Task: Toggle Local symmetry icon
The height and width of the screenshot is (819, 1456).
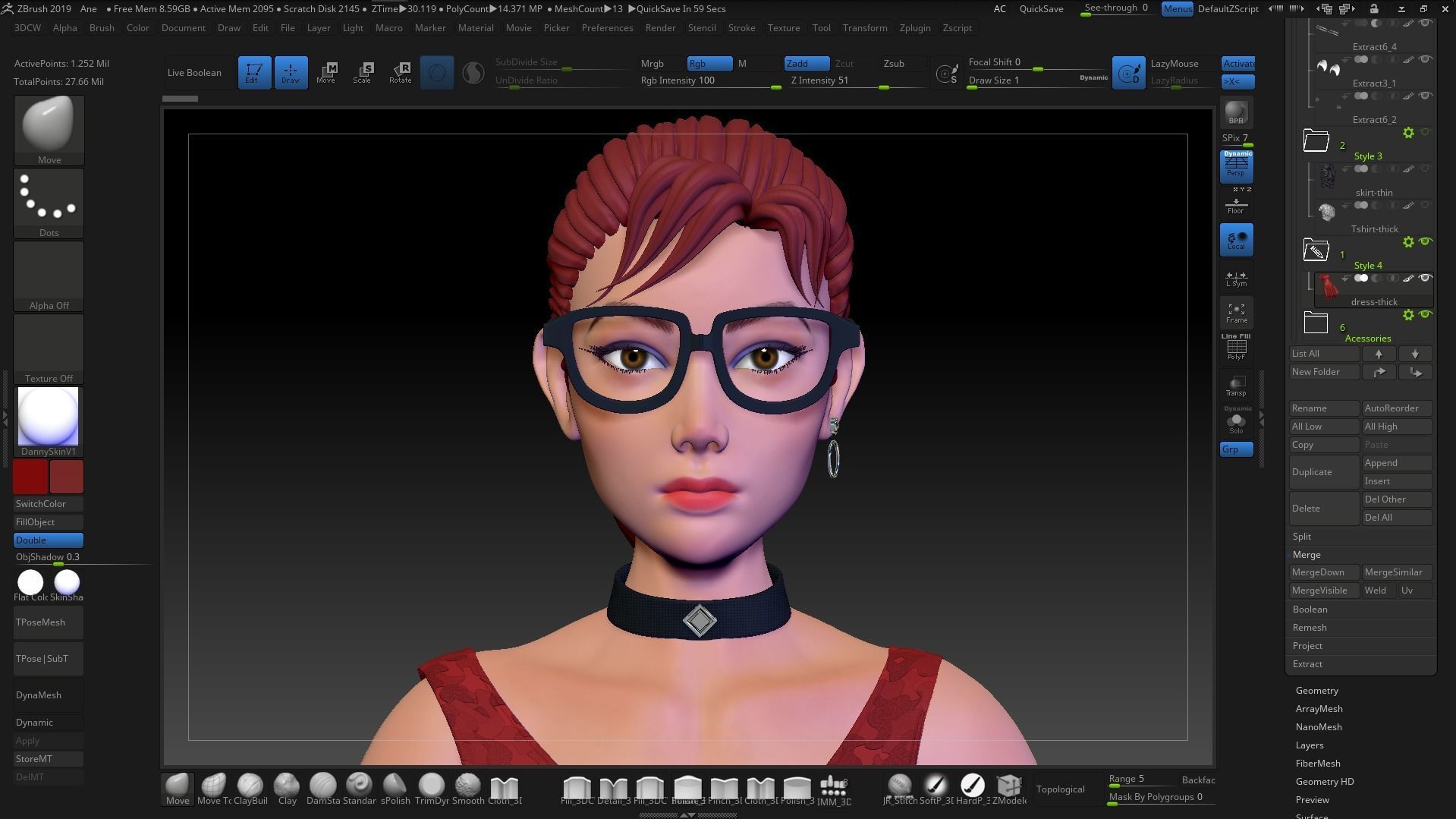Action: tap(1236, 240)
